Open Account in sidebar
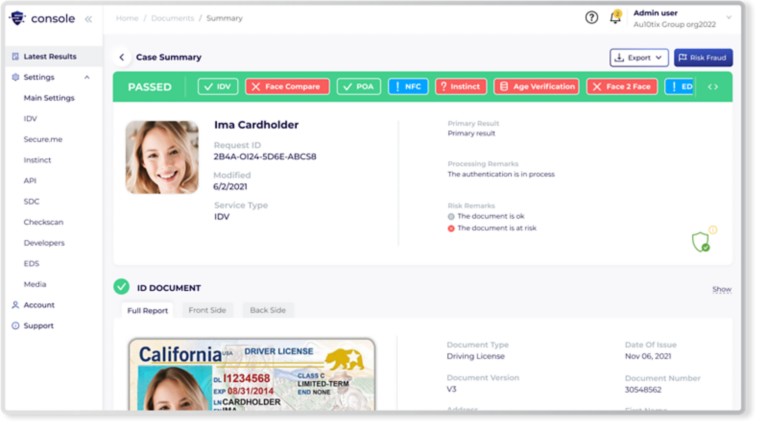 click(x=39, y=305)
